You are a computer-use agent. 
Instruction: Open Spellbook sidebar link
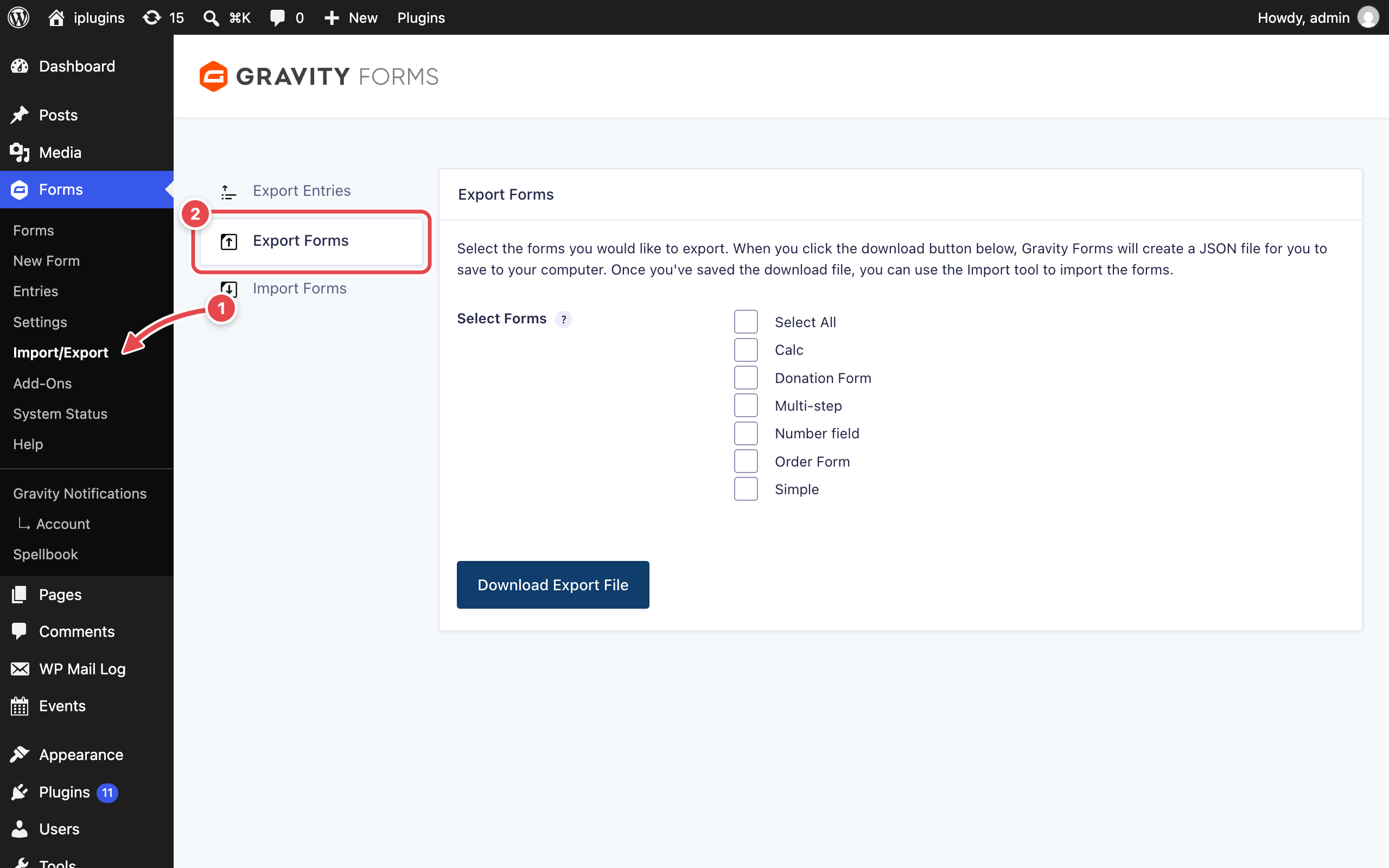46,554
